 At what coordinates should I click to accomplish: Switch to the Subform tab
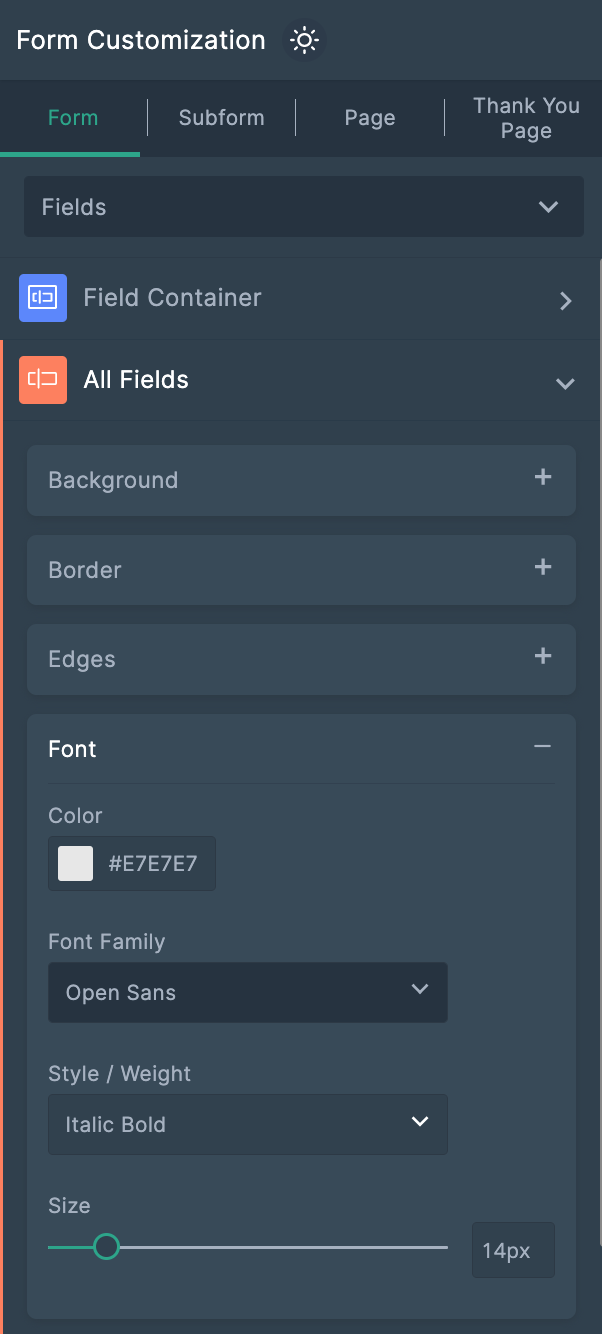222,118
